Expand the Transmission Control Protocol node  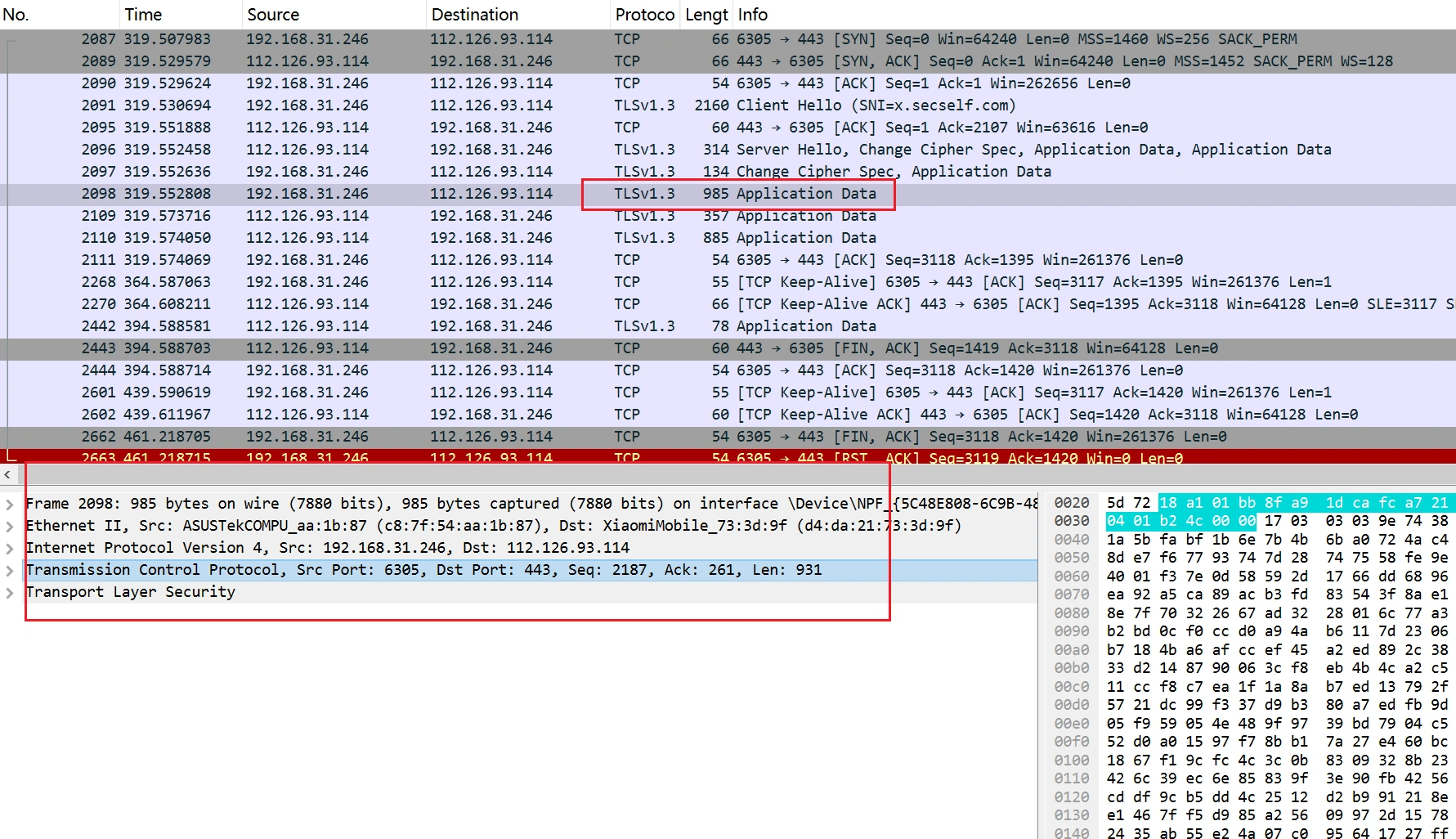pyautogui.click(x=10, y=570)
